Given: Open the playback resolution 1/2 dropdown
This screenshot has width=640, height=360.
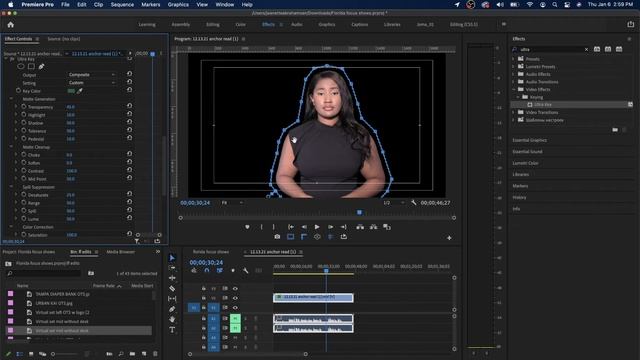Looking at the screenshot, I should (393, 202).
